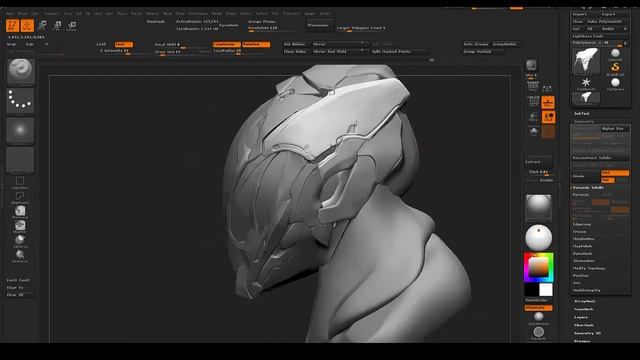Toggle the M material channel button

click(47, 44)
